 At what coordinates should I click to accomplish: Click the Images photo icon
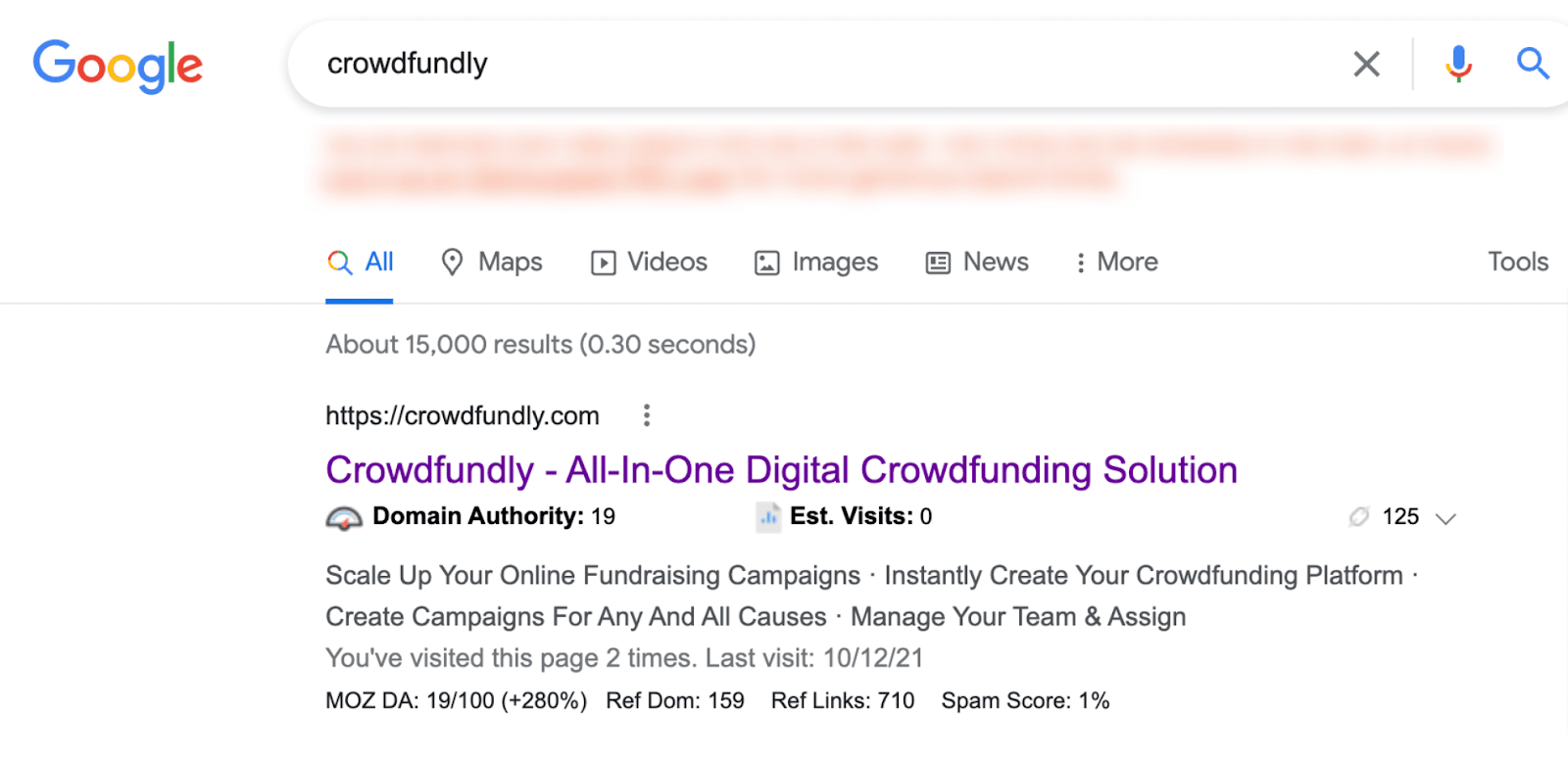(x=766, y=262)
